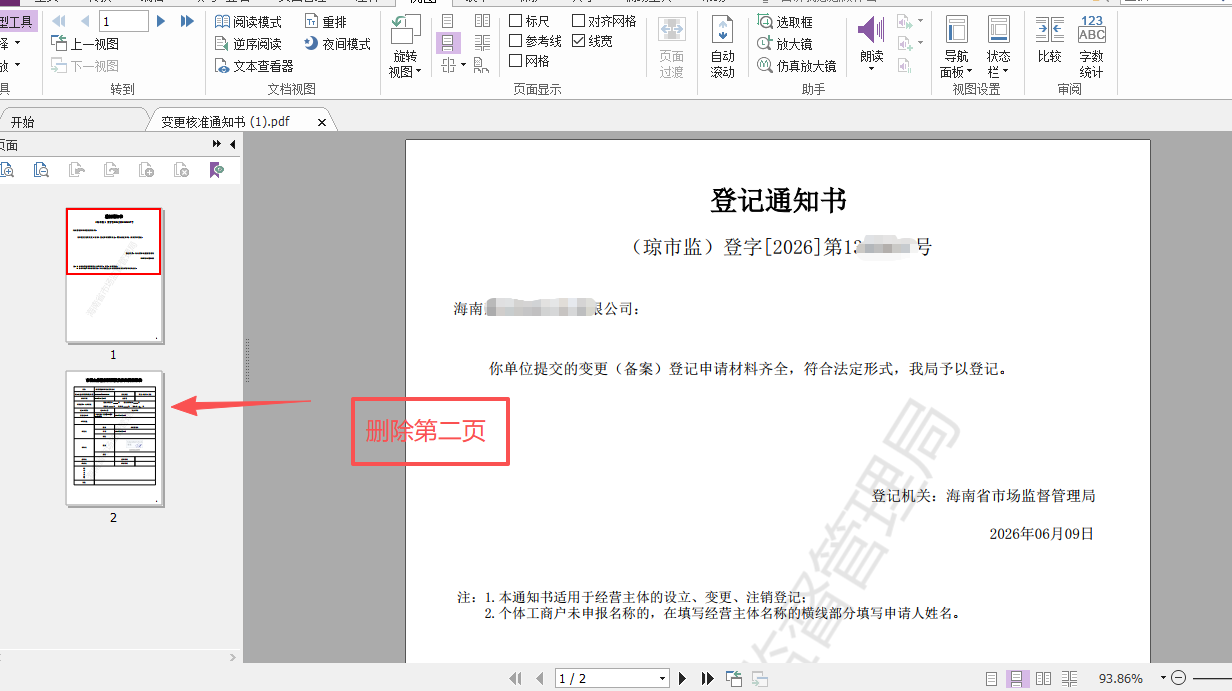Click the ribbon page number input field
1232x691 pixels.
tap(123, 21)
